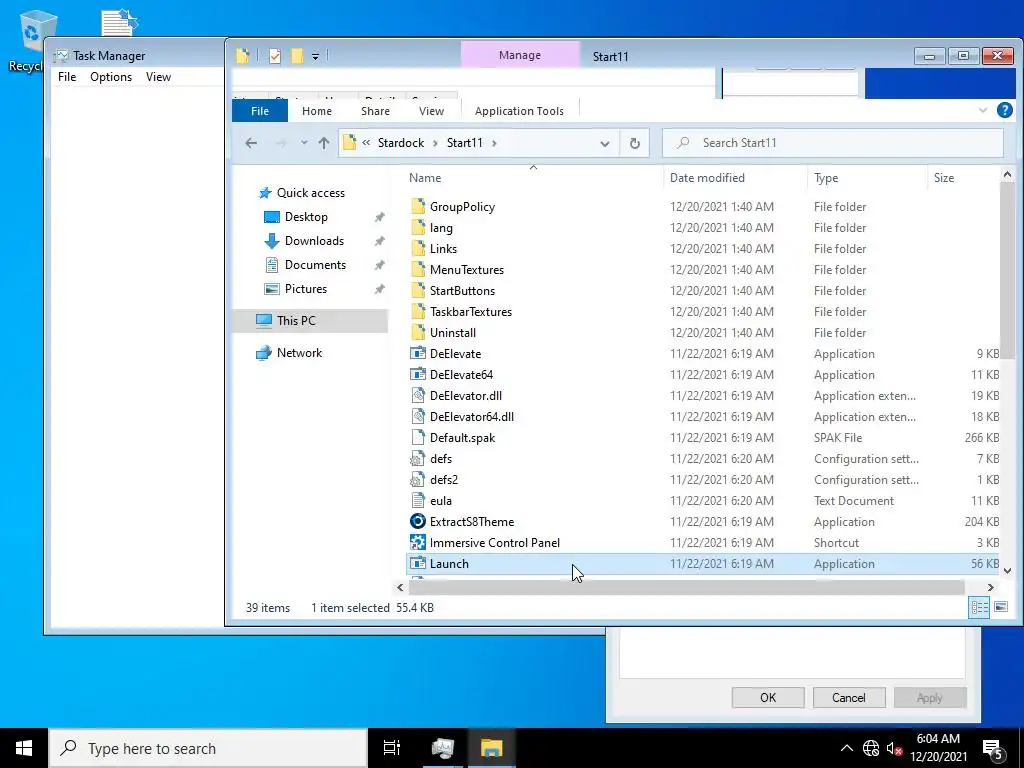This screenshot has width=1024, height=768.
Task: Click the Search Start11 field
Action: (833, 143)
